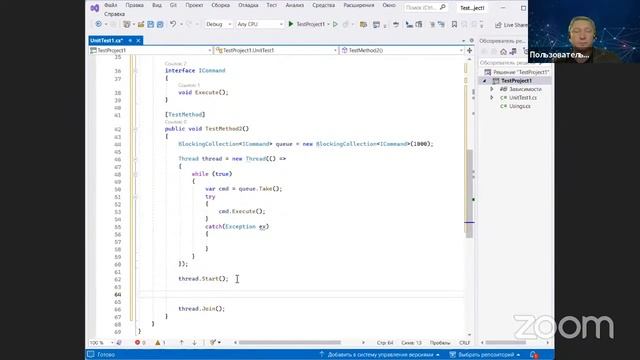
Task: Click the save all icon
Action: tap(160, 24)
